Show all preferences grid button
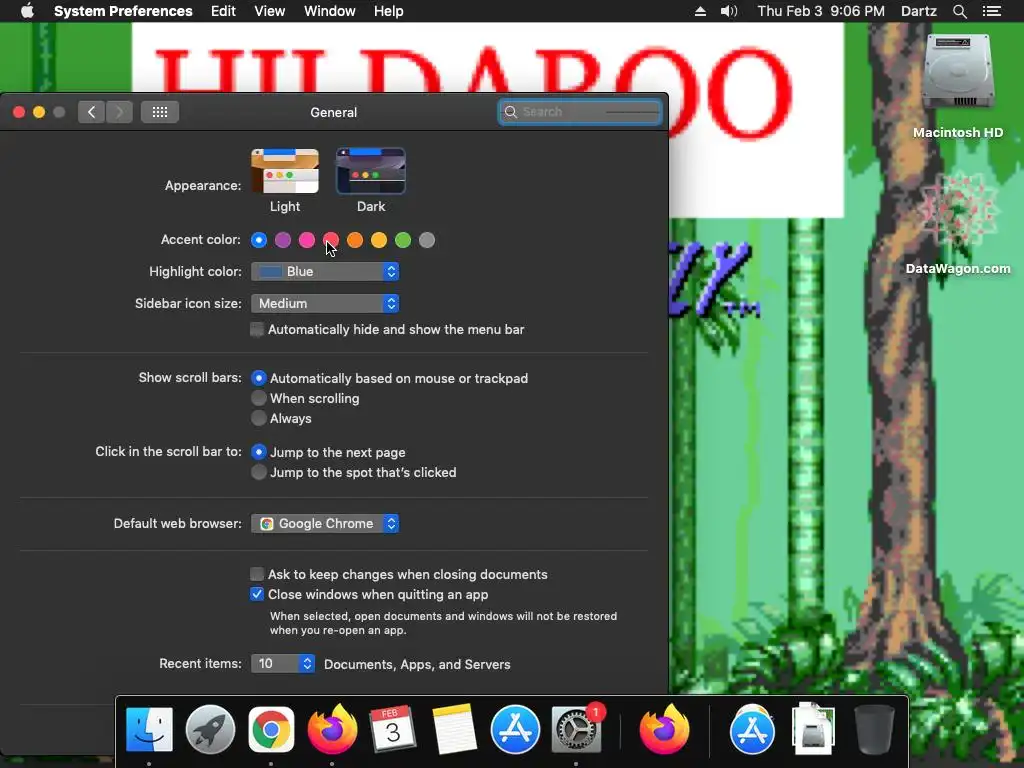 point(160,112)
